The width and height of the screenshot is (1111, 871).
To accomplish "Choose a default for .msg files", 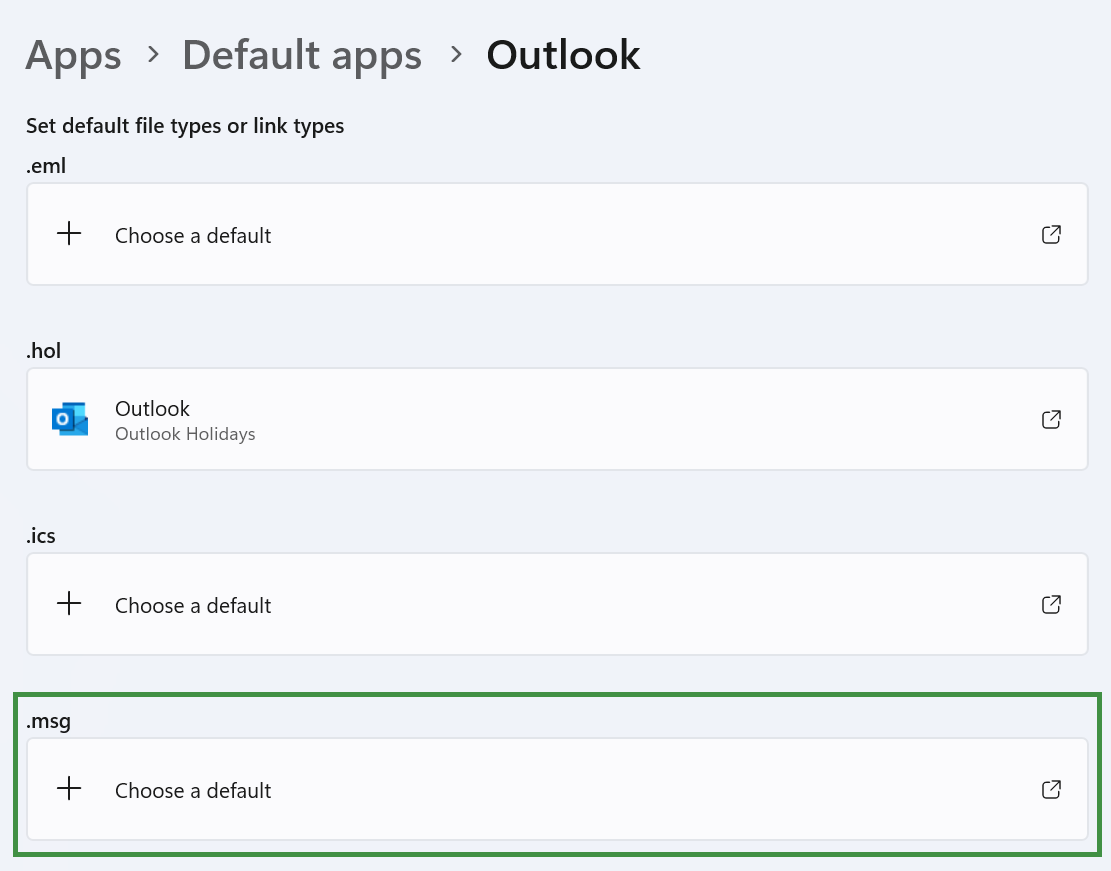I will click(x=193, y=791).
